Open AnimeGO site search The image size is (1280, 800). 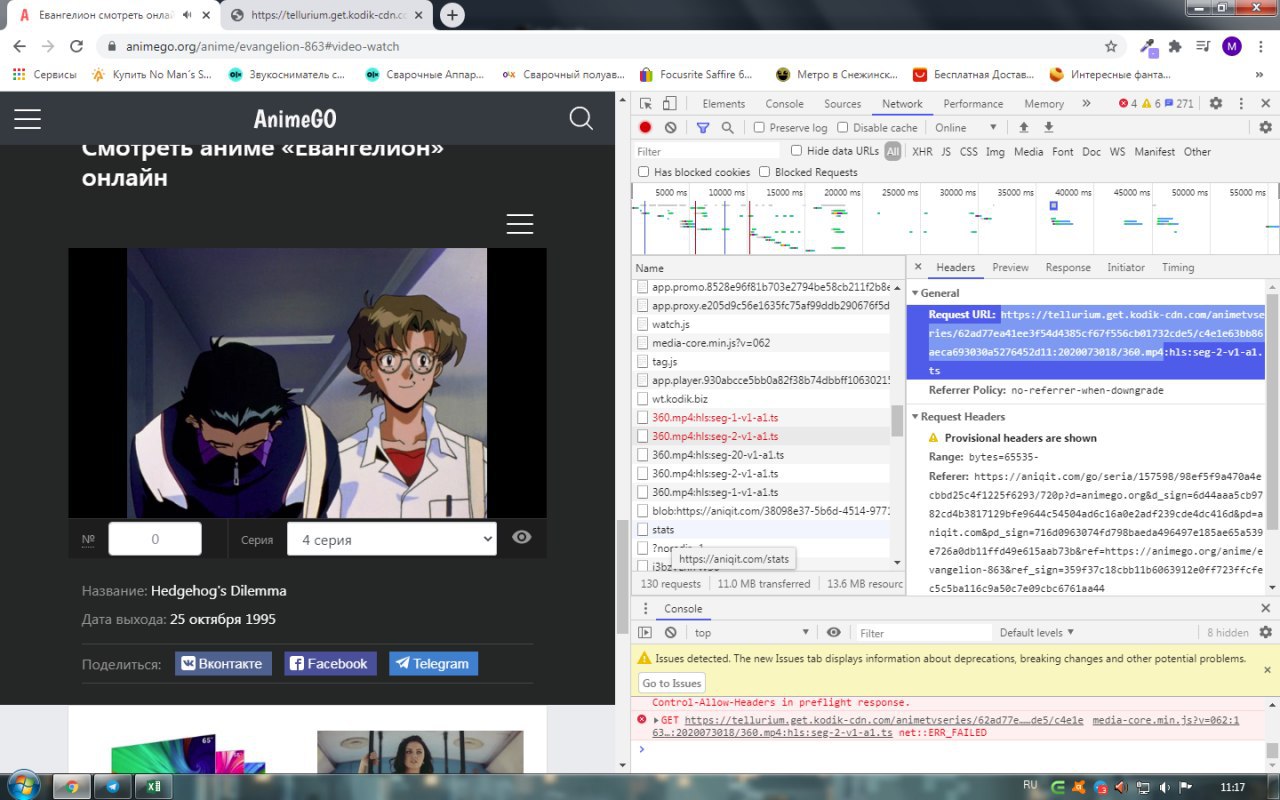(581, 119)
